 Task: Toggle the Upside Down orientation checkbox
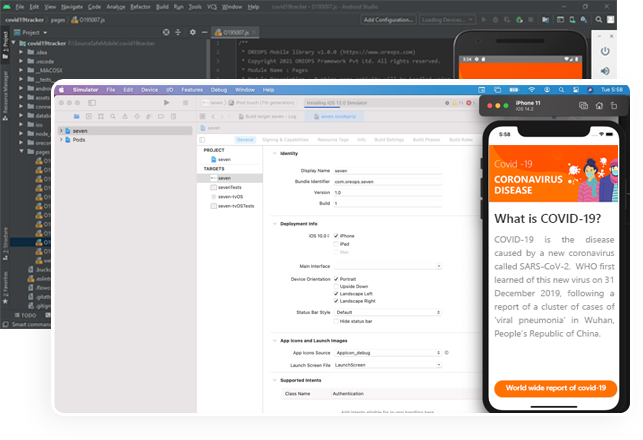336,286
